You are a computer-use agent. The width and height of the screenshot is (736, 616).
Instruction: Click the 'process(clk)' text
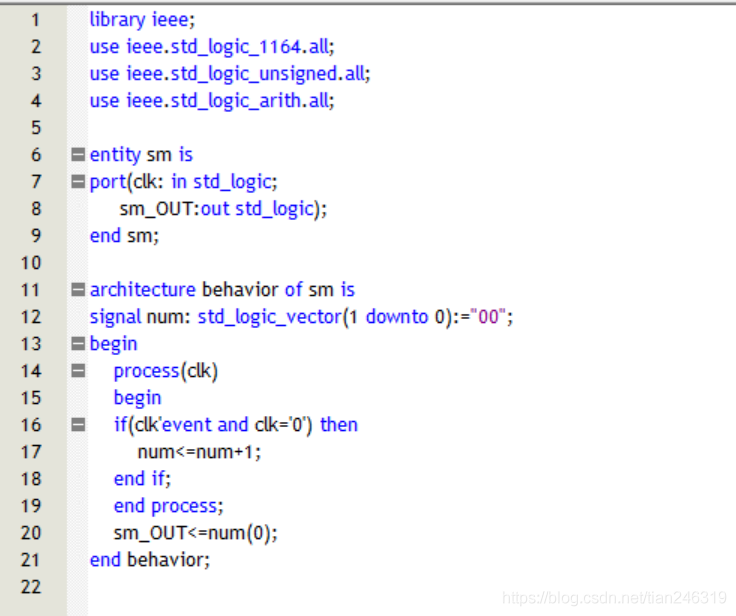point(166,371)
